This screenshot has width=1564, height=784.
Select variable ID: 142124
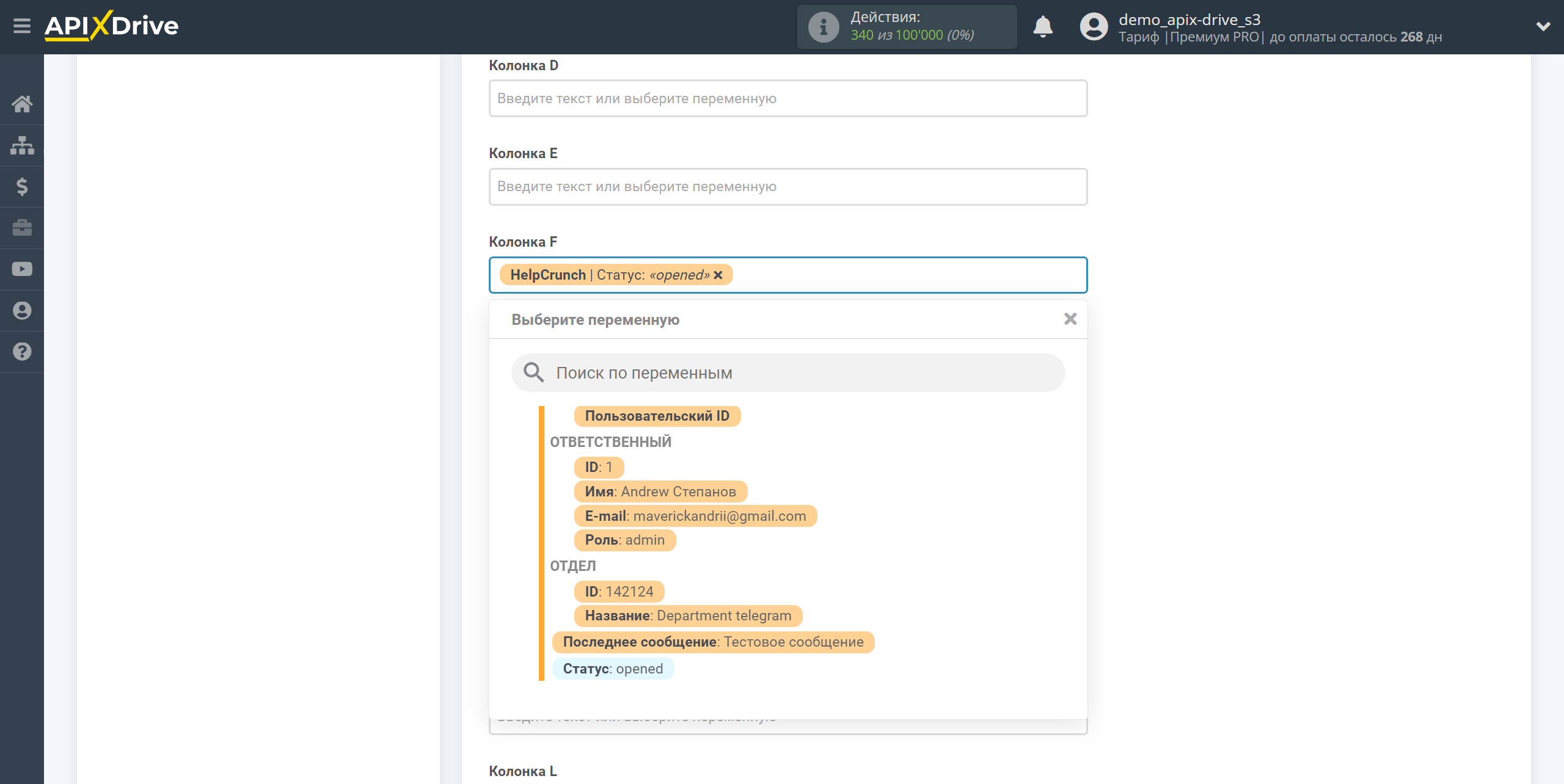point(619,592)
